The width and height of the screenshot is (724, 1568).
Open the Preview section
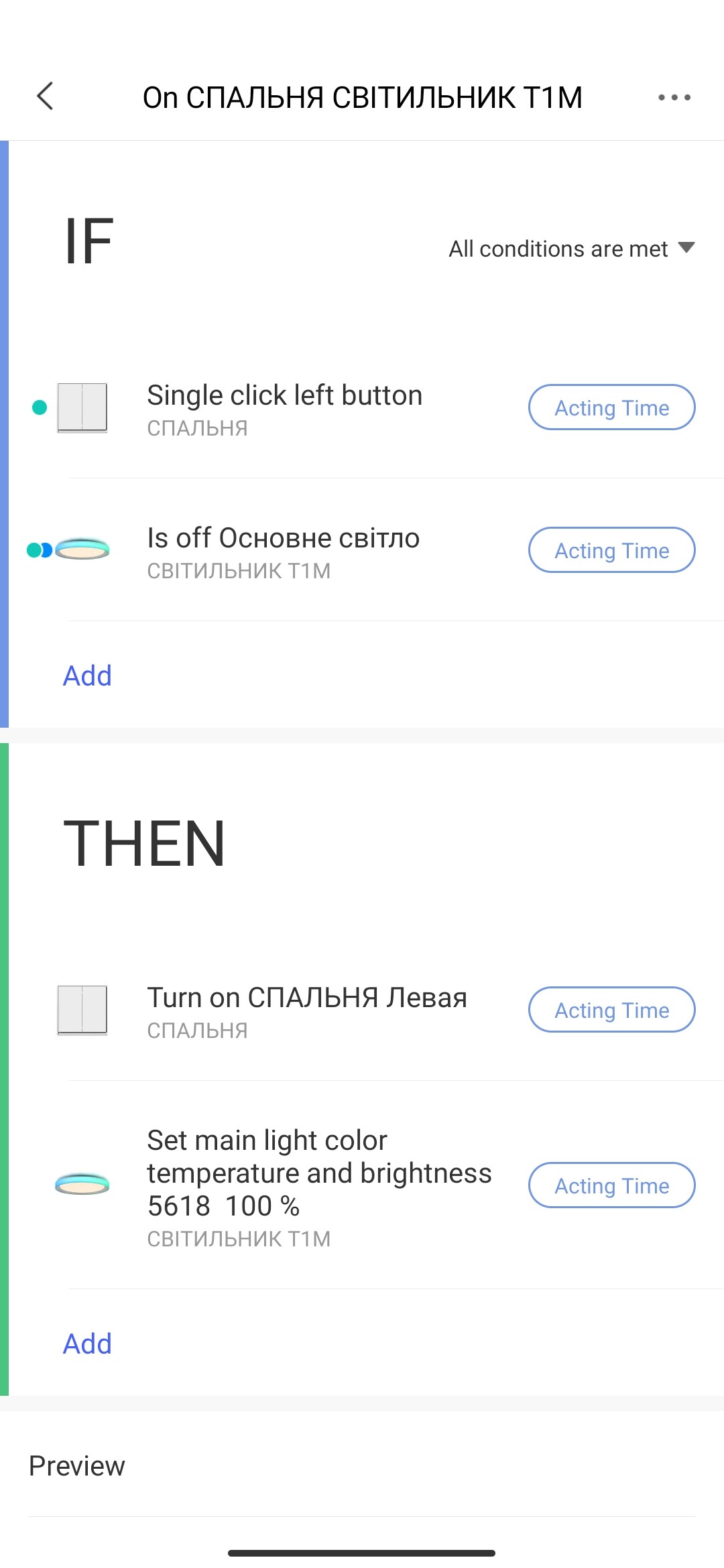[x=77, y=1465]
